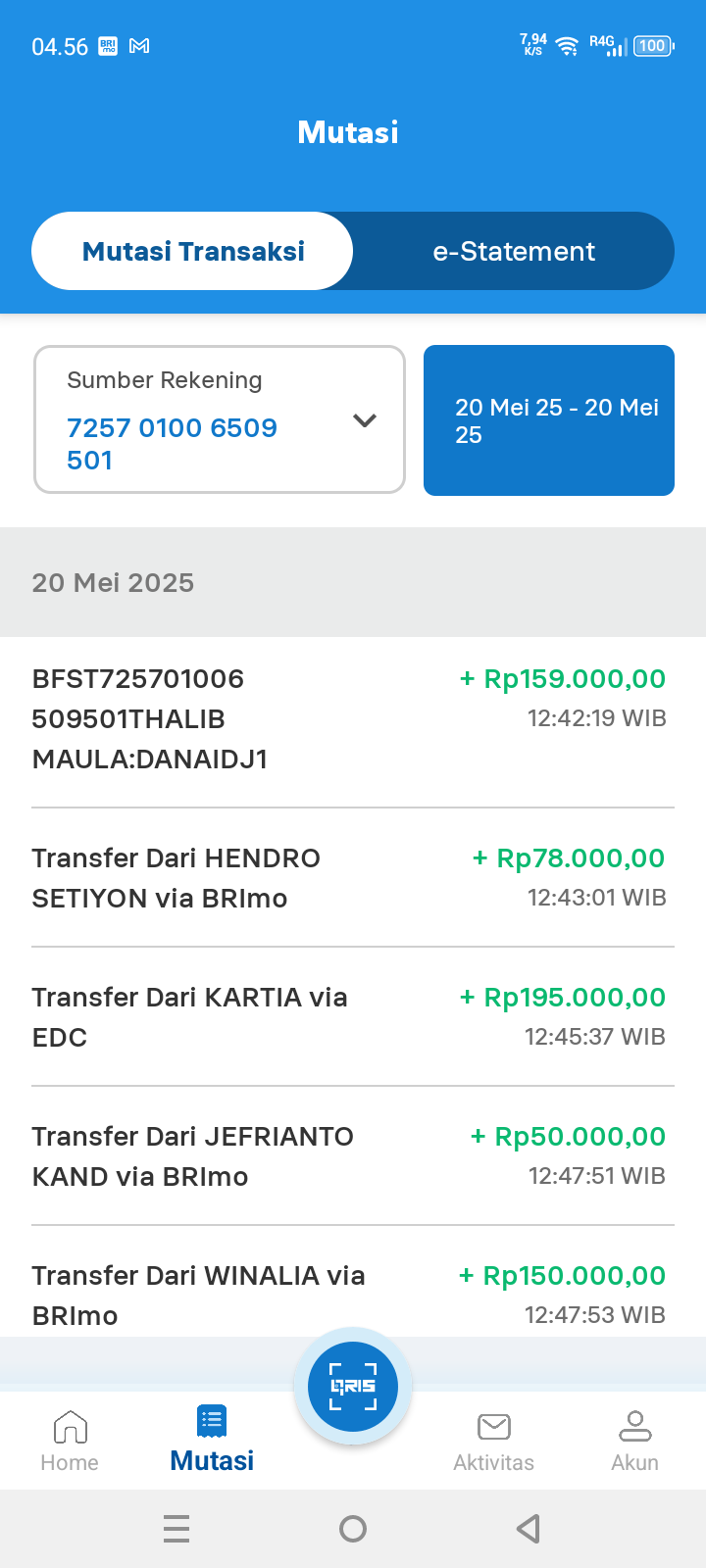Go to Akun profile icon
This screenshot has width=706, height=1568.
coord(634,1426)
